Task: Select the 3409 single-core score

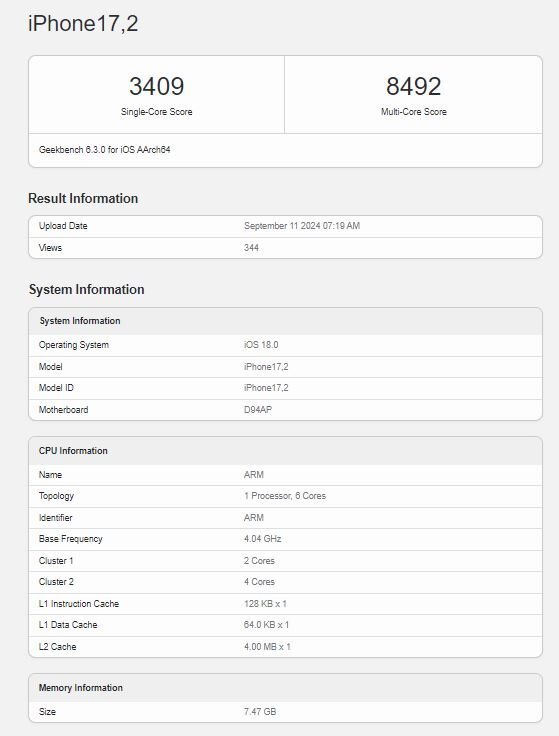Action: (x=156, y=86)
